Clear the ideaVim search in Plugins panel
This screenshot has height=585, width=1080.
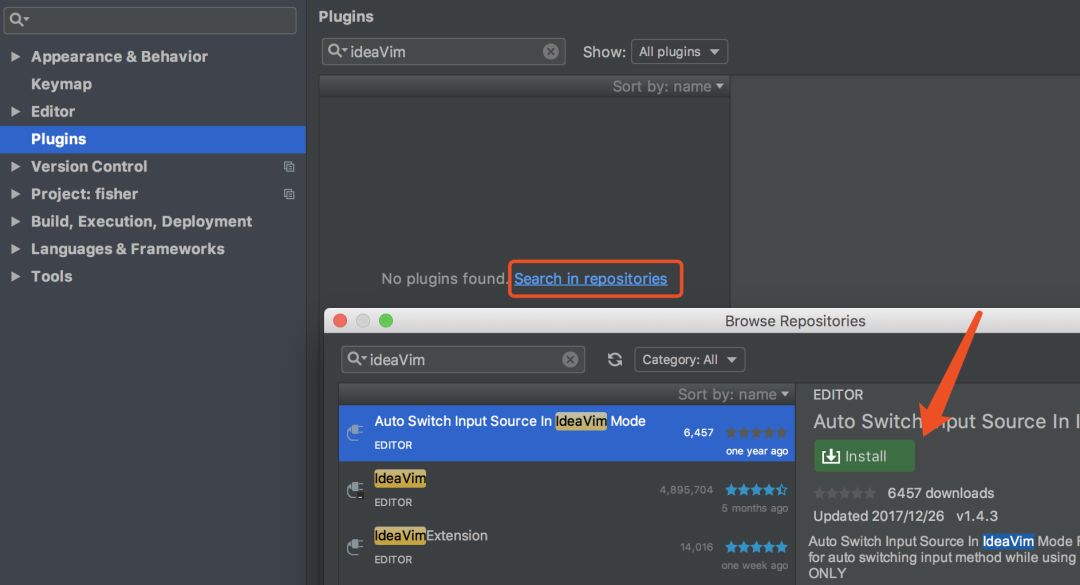(x=550, y=52)
